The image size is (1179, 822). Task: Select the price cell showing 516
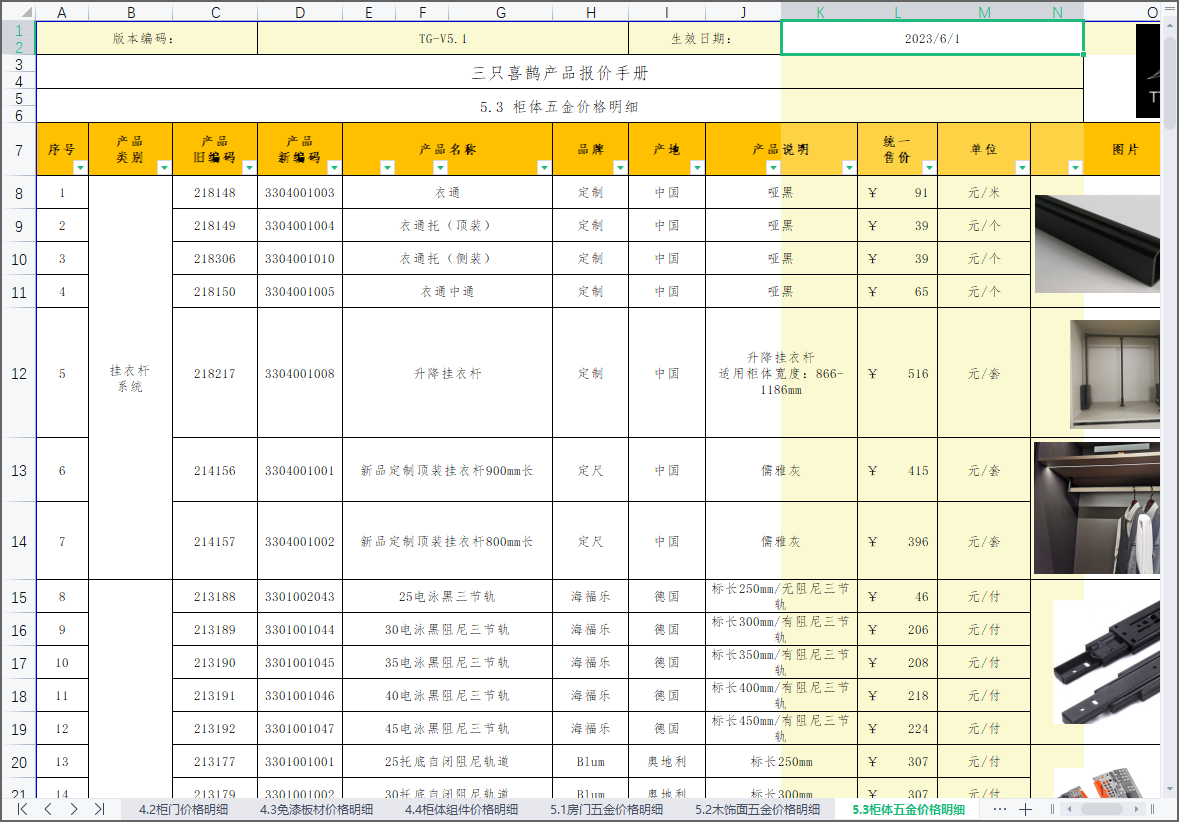tap(898, 373)
